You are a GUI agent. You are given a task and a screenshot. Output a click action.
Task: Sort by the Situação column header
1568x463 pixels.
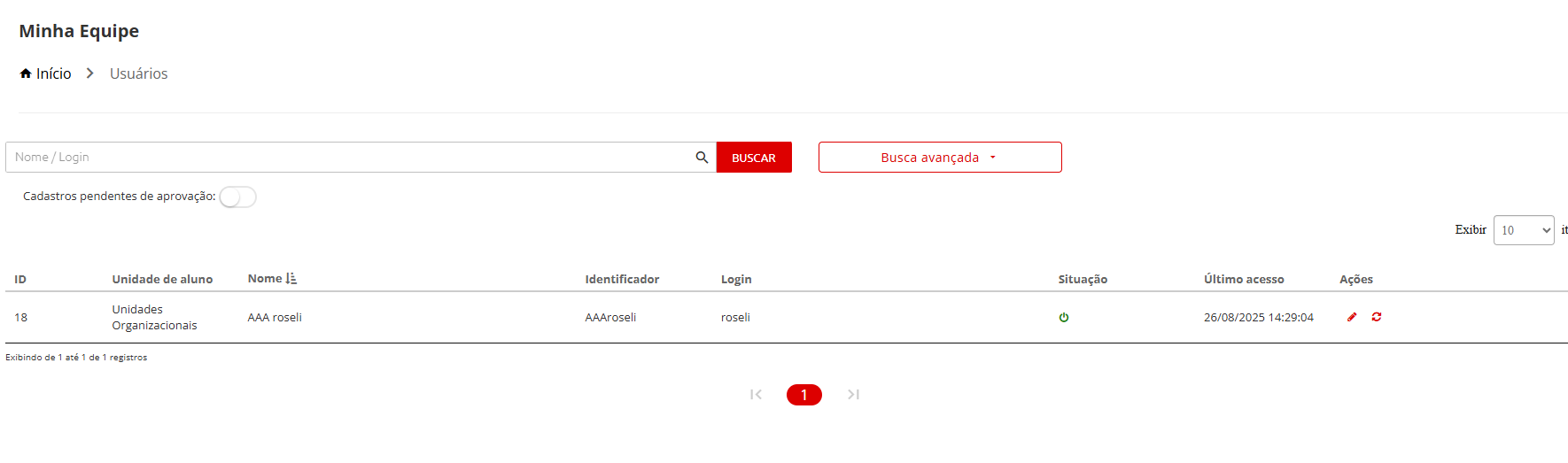1083,280
